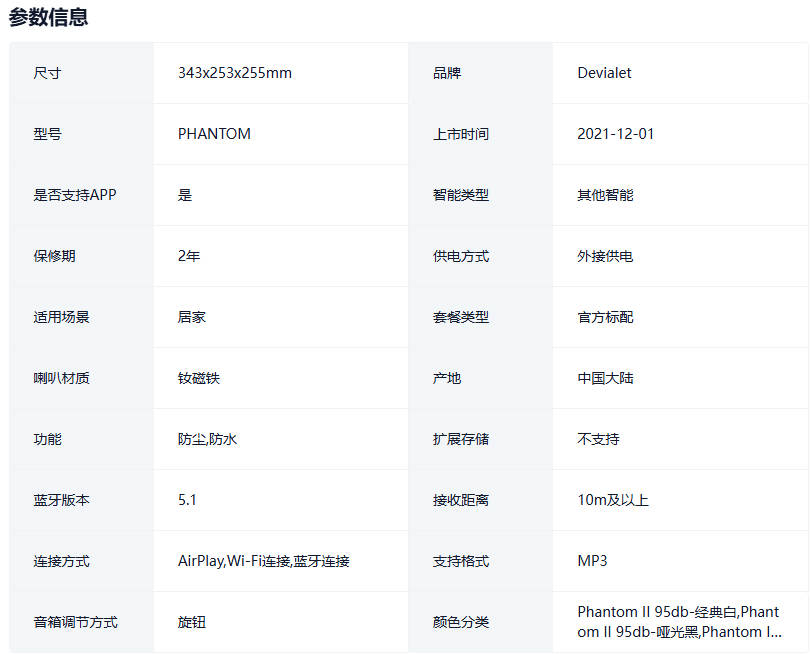Click the dimensions value 343x253x255mm
Viewport: 810px width, 654px height.
pos(235,73)
